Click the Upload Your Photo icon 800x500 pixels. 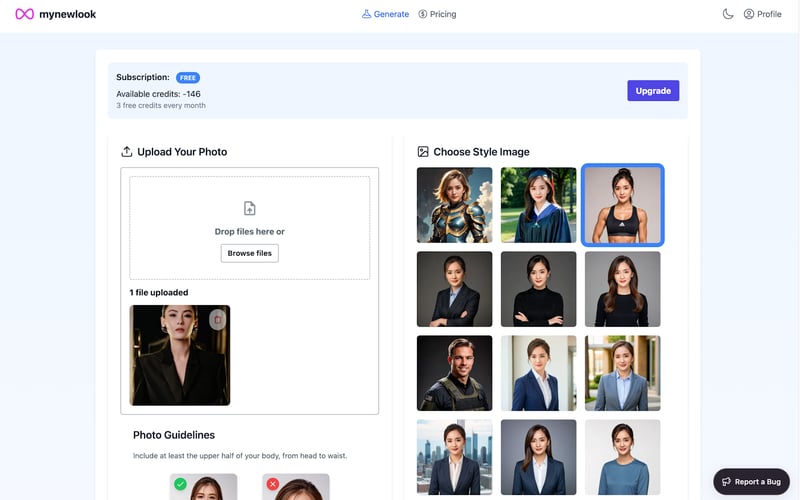pyautogui.click(x=127, y=152)
